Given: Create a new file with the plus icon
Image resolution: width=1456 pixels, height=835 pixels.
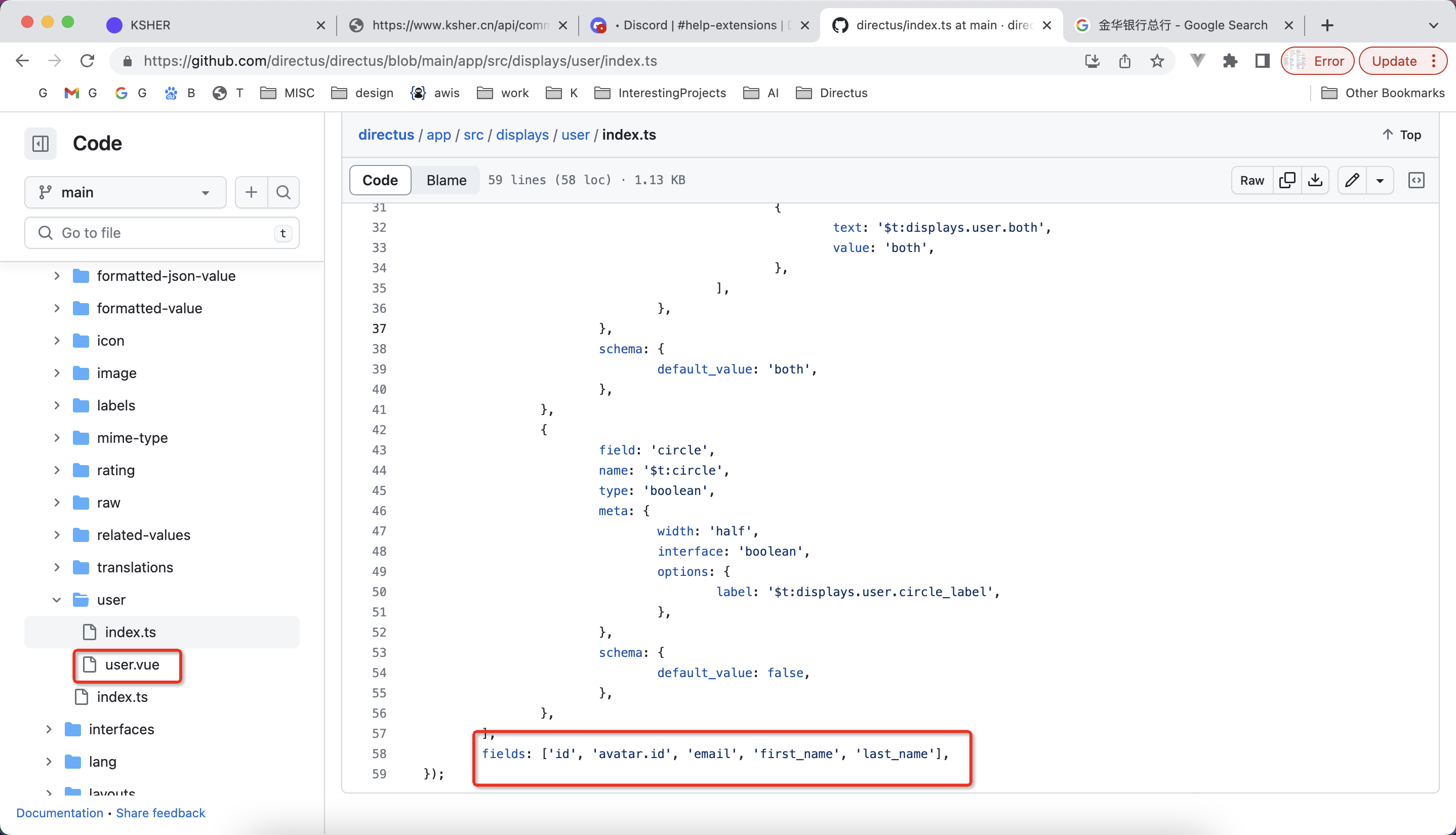Looking at the screenshot, I should click(251, 192).
